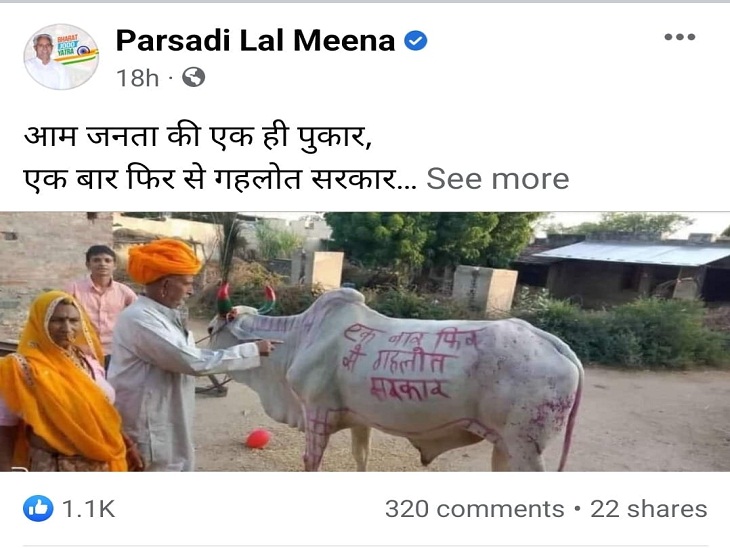Open the three-dot post options menu
This screenshot has height=548, width=730.
click(x=680, y=37)
